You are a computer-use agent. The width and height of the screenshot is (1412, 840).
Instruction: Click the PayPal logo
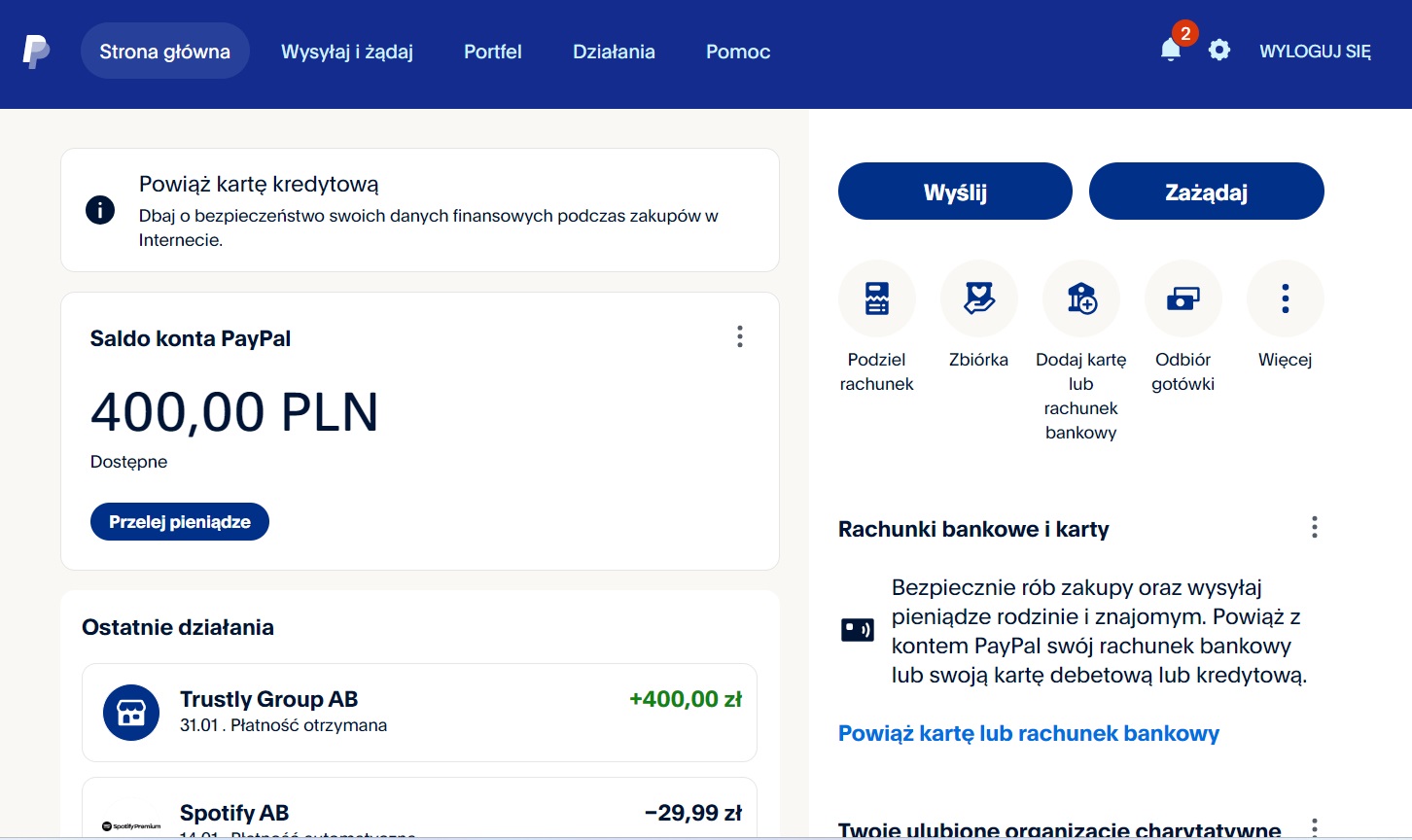pyautogui.click(x=35, y=51)
